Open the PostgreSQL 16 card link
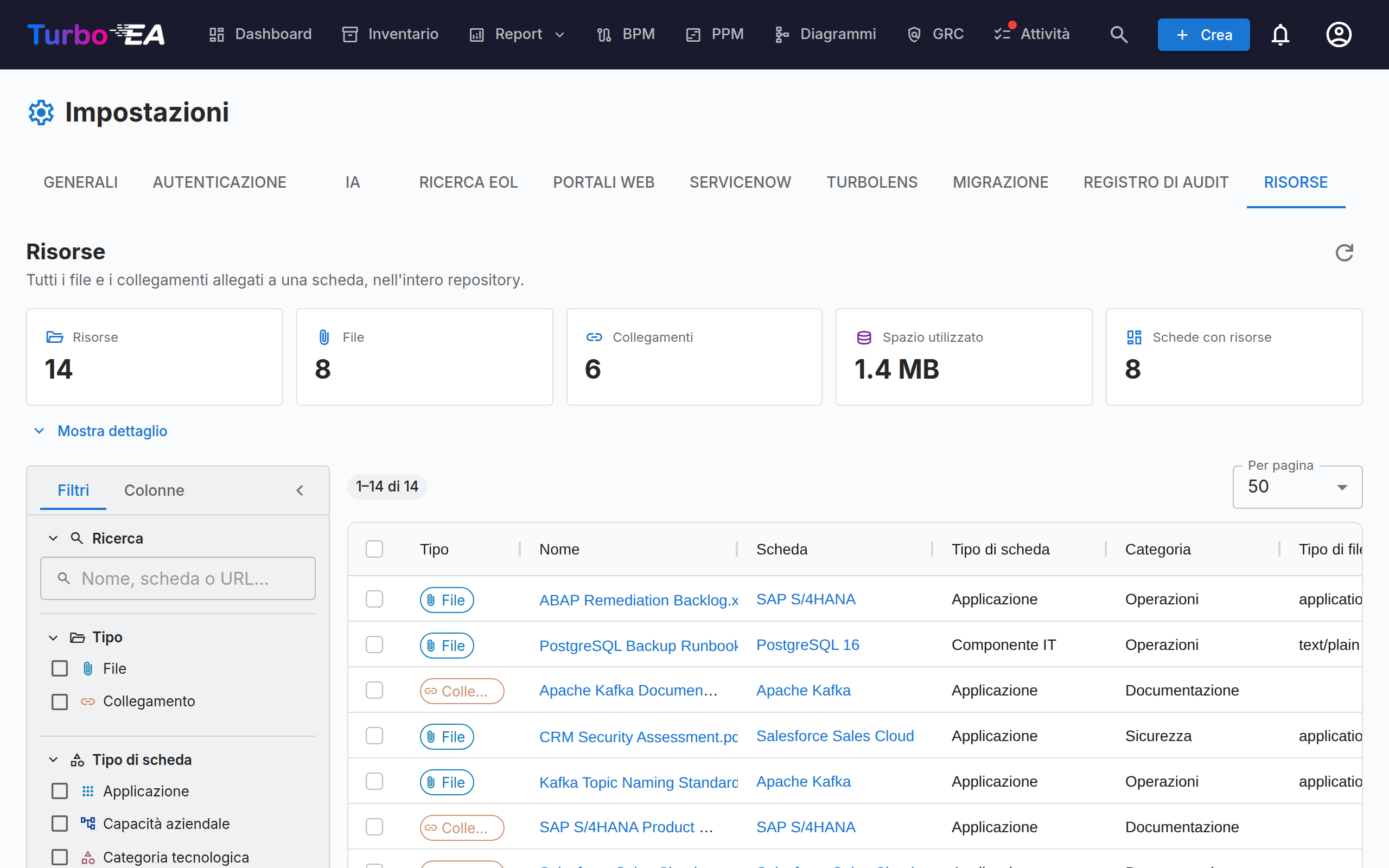Viewport: 1389px width, 868px height. 807,644
